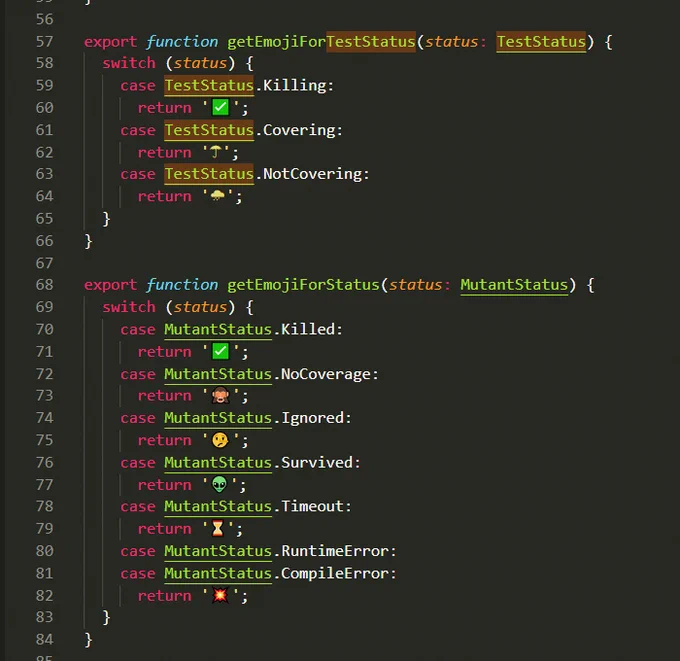Click the rain cloud emoji on line 64

click(x=218, y=196)
